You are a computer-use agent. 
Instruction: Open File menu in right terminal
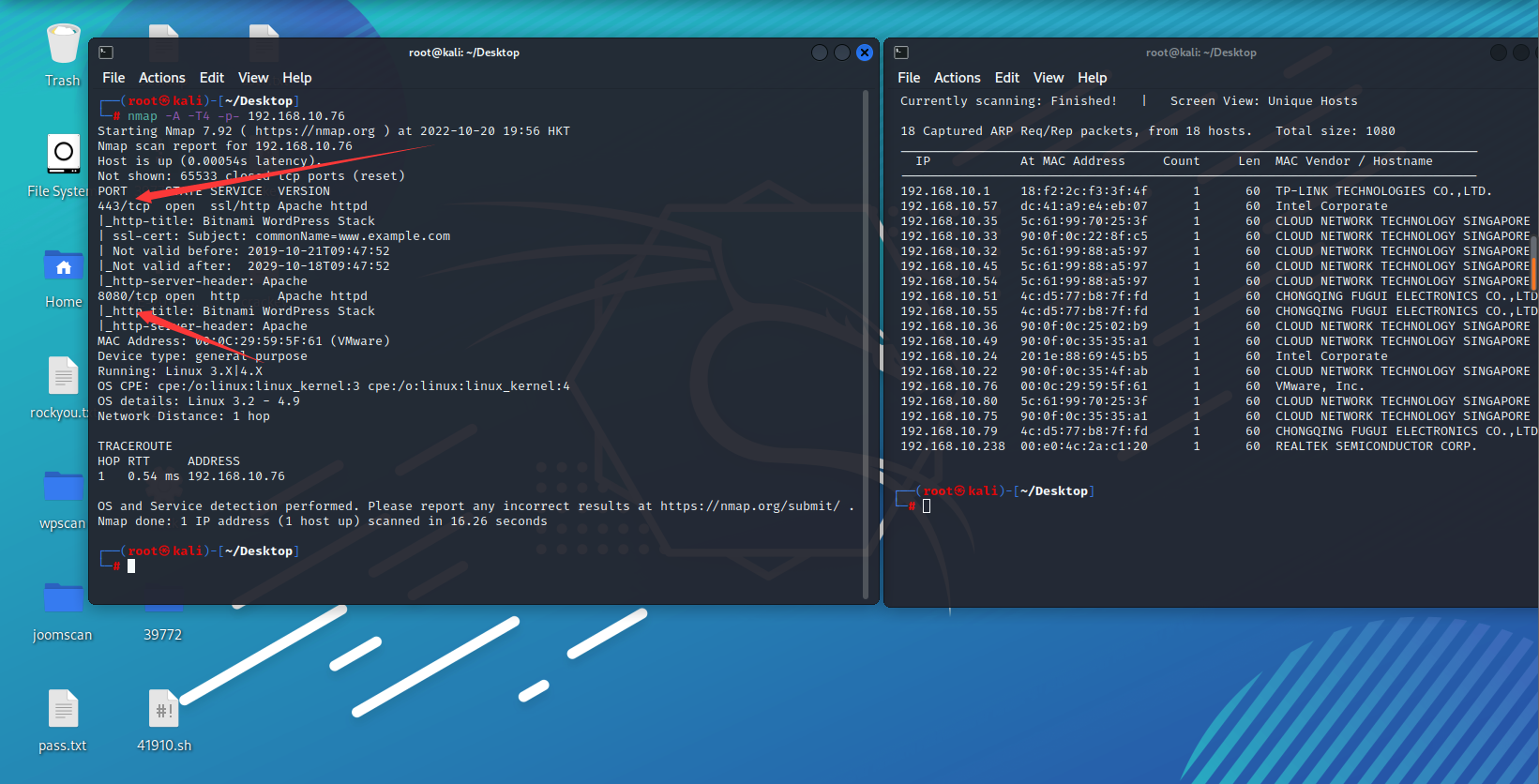909,78
